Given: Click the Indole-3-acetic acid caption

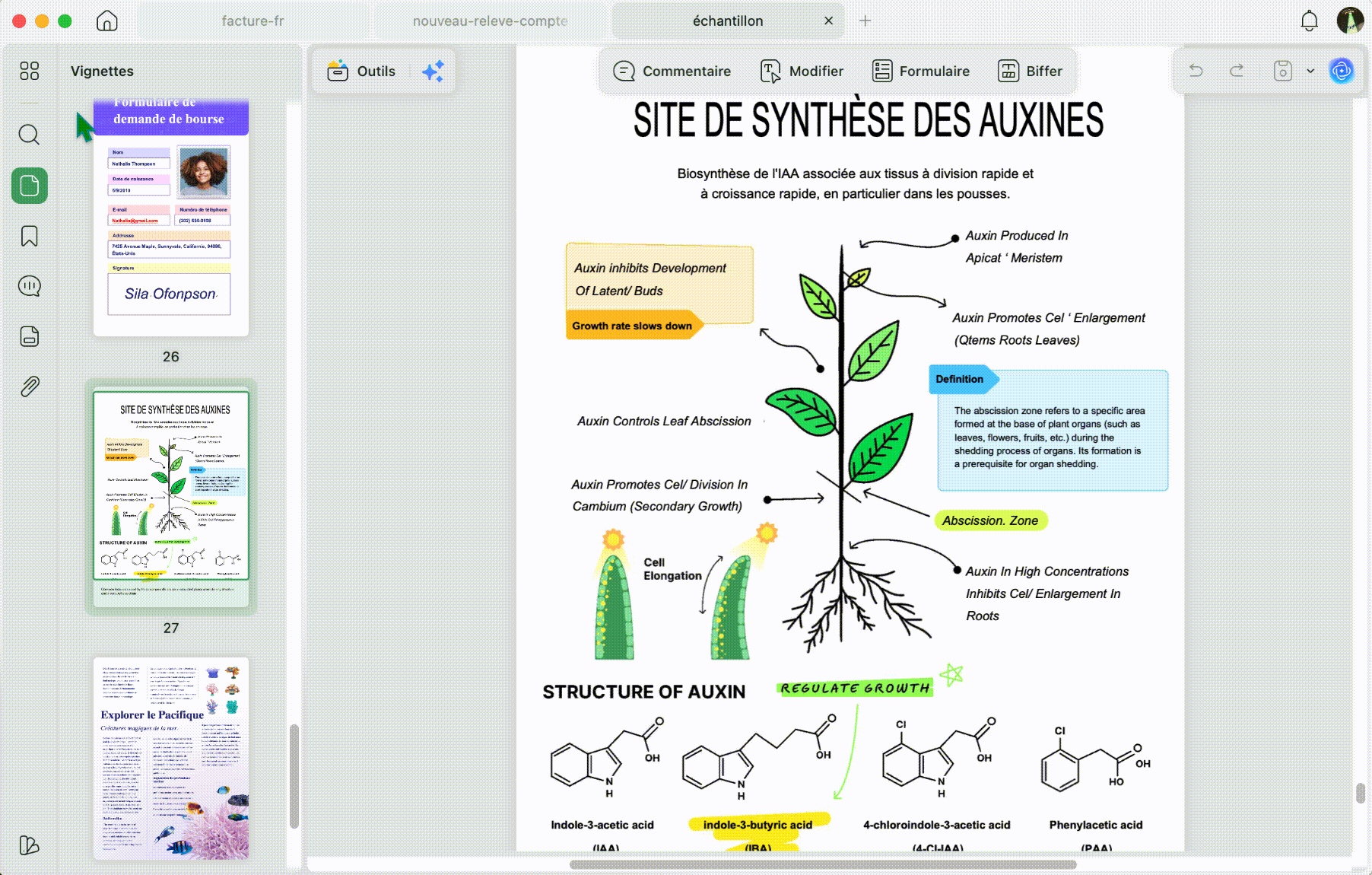Looking at the screenshot, I should [x=602, y=825].
